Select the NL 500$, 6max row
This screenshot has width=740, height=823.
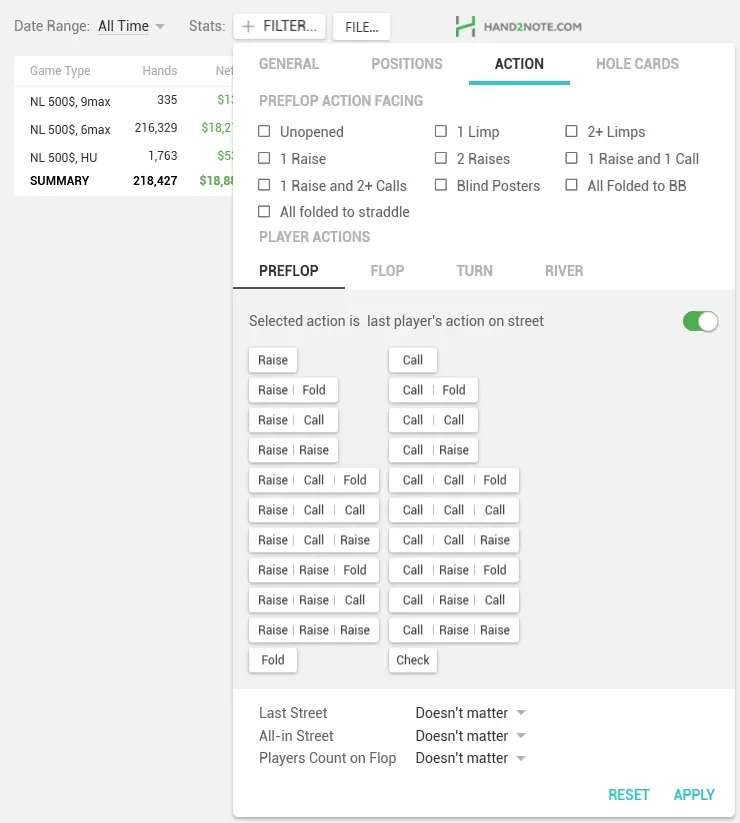(x=120, y=129)
